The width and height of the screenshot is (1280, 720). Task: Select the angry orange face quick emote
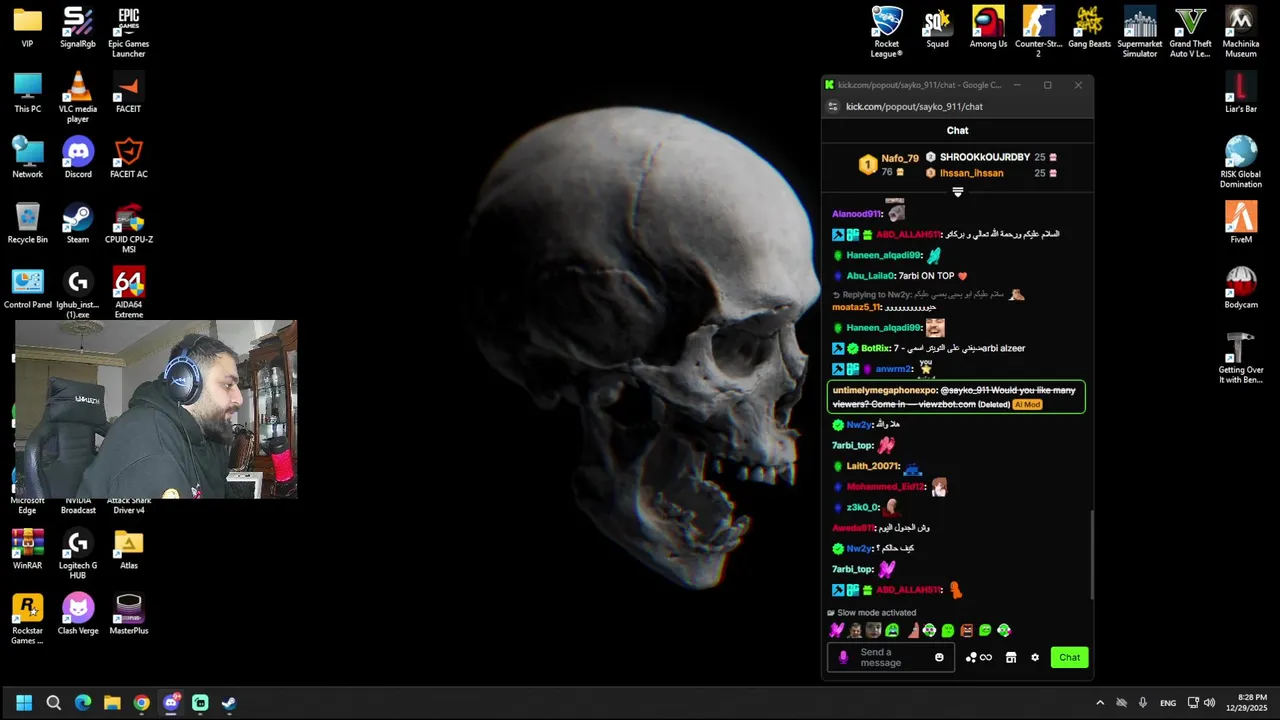(966, 630)
